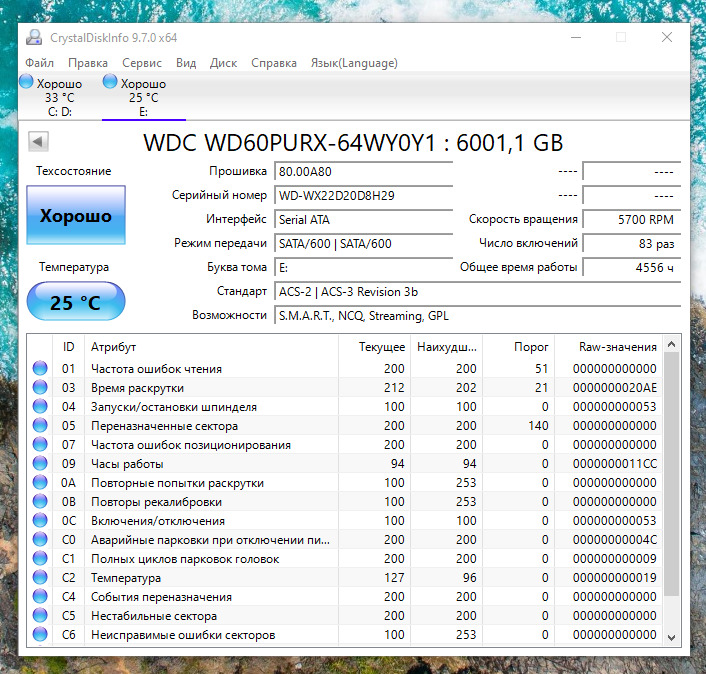706x674 pixels.
Task: Open the Язык(Language) menu
Action: pos(354,63)
